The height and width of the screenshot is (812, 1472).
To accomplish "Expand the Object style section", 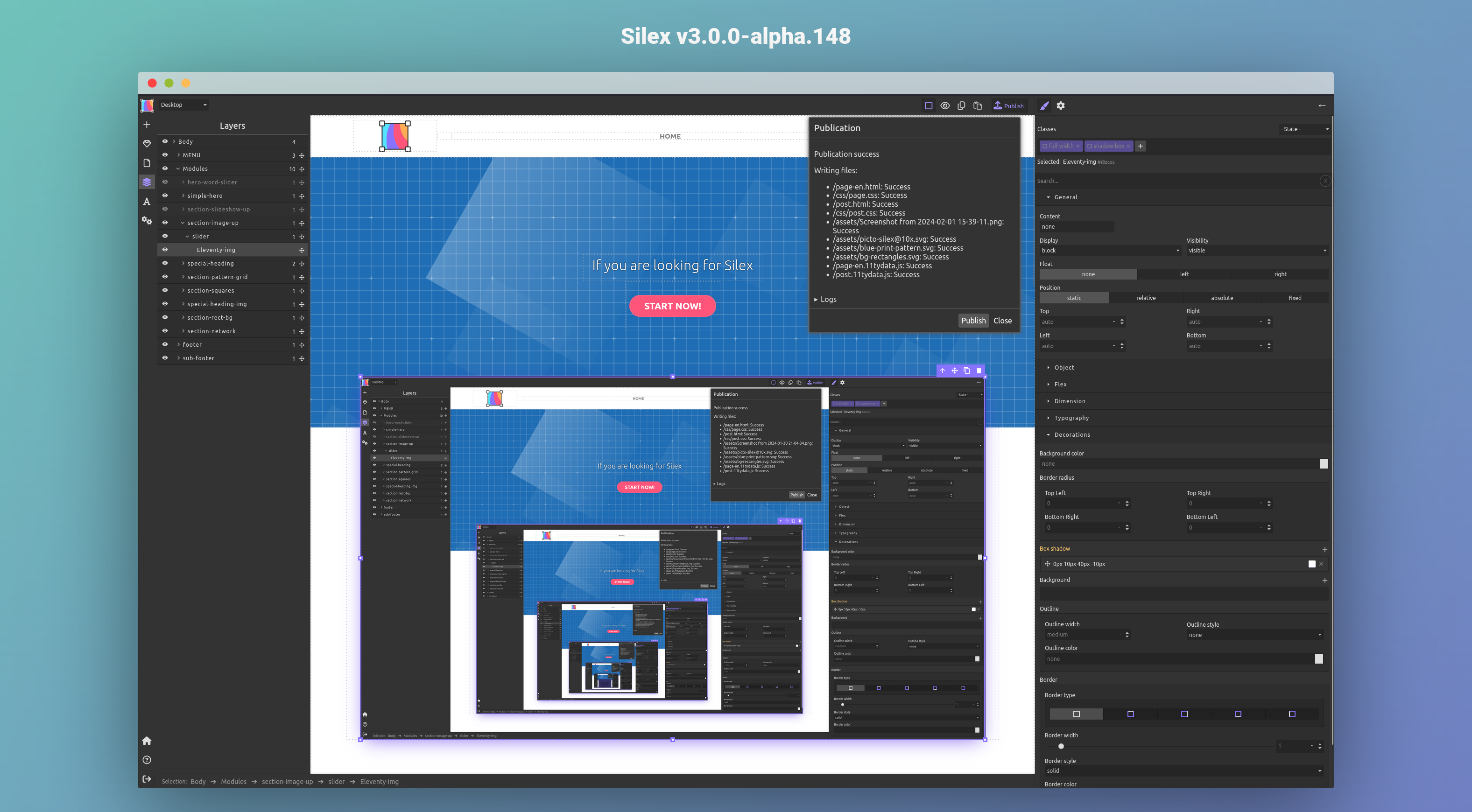I will point(1064,368).
